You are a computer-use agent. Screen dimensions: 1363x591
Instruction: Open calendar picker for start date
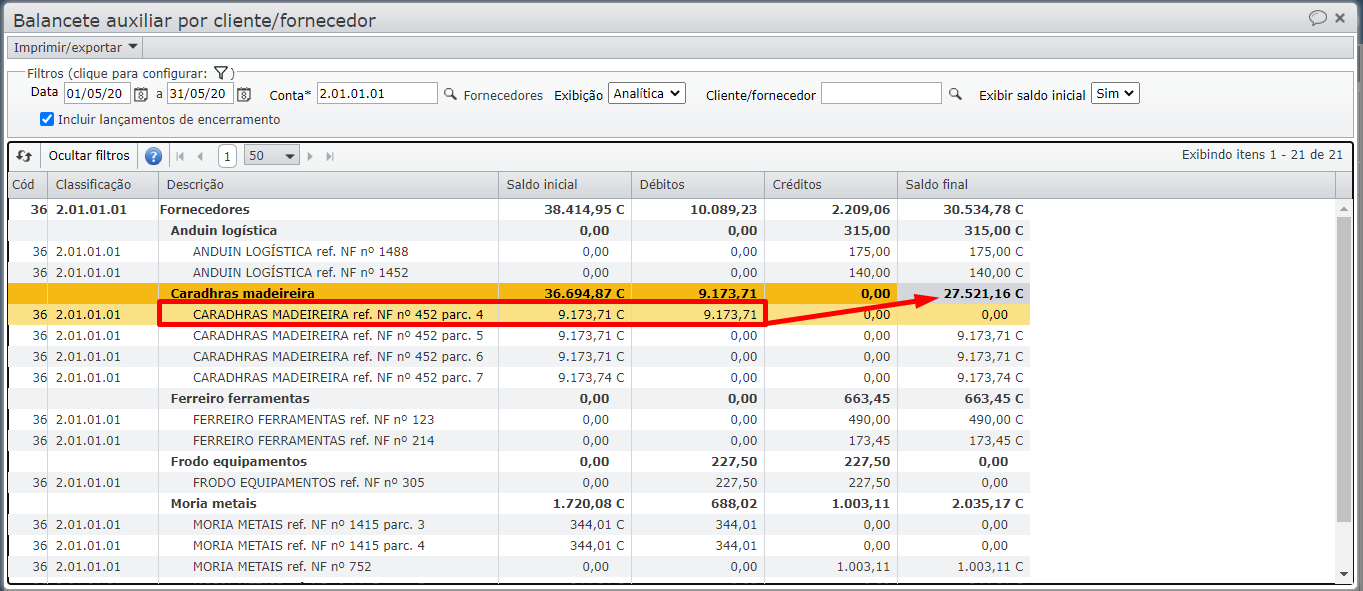[141, 94]
